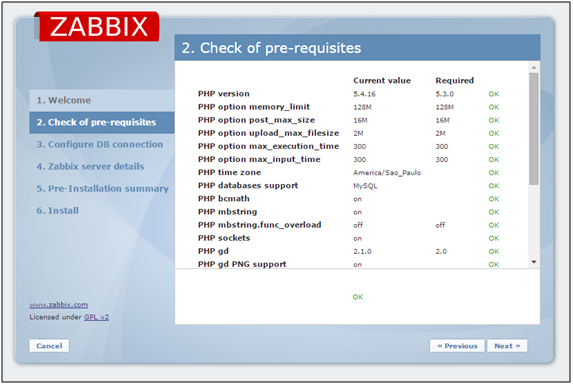
Task: Click the PHP gd PNG support label
Action: (242, 264)
